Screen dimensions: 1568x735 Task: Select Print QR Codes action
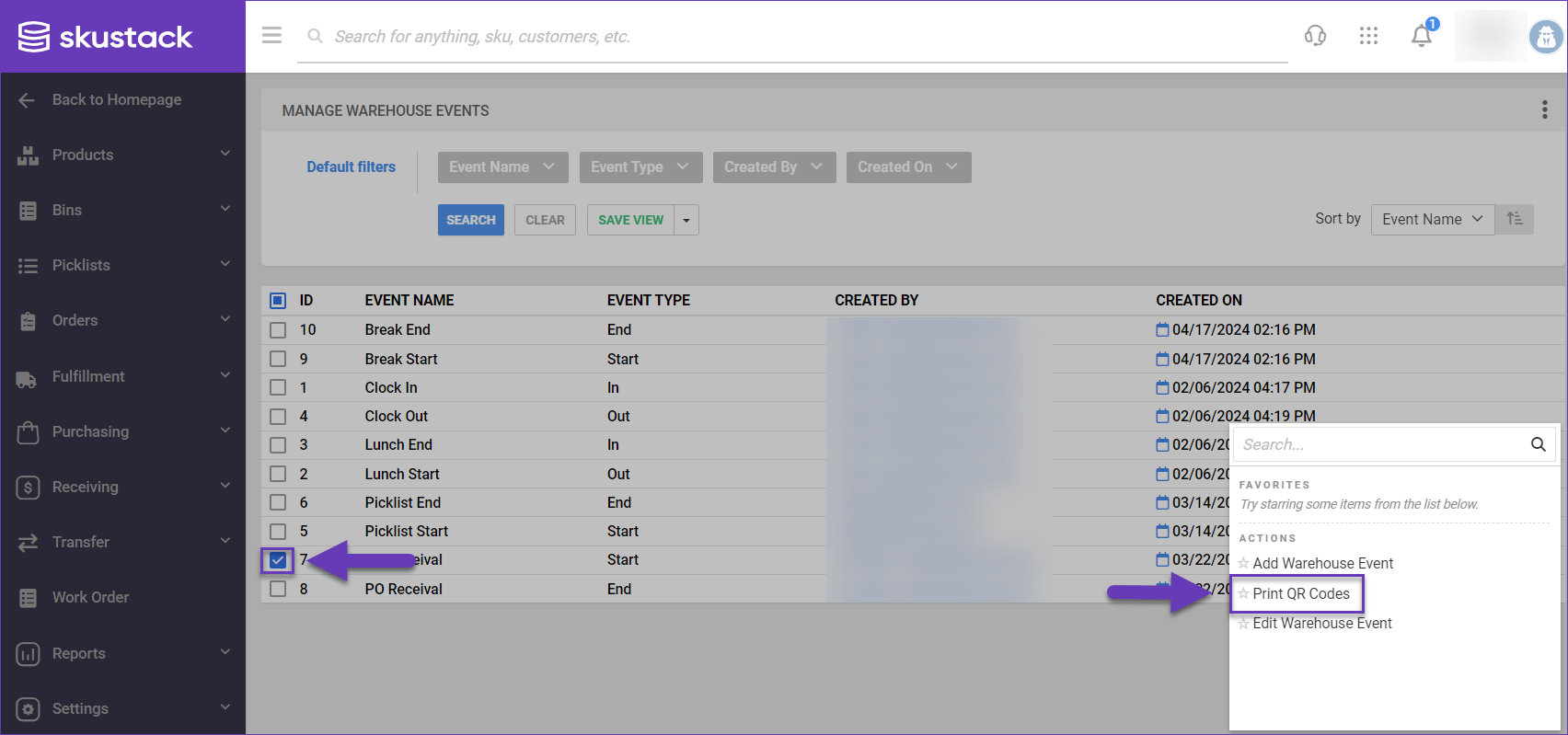coord(1300,594)
